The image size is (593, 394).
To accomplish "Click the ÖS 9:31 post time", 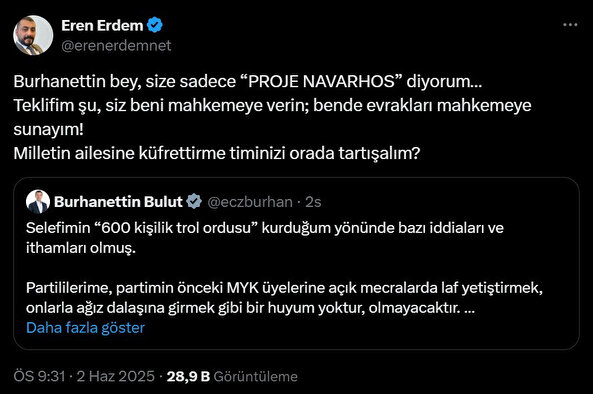I will click(x=39, y=376).
